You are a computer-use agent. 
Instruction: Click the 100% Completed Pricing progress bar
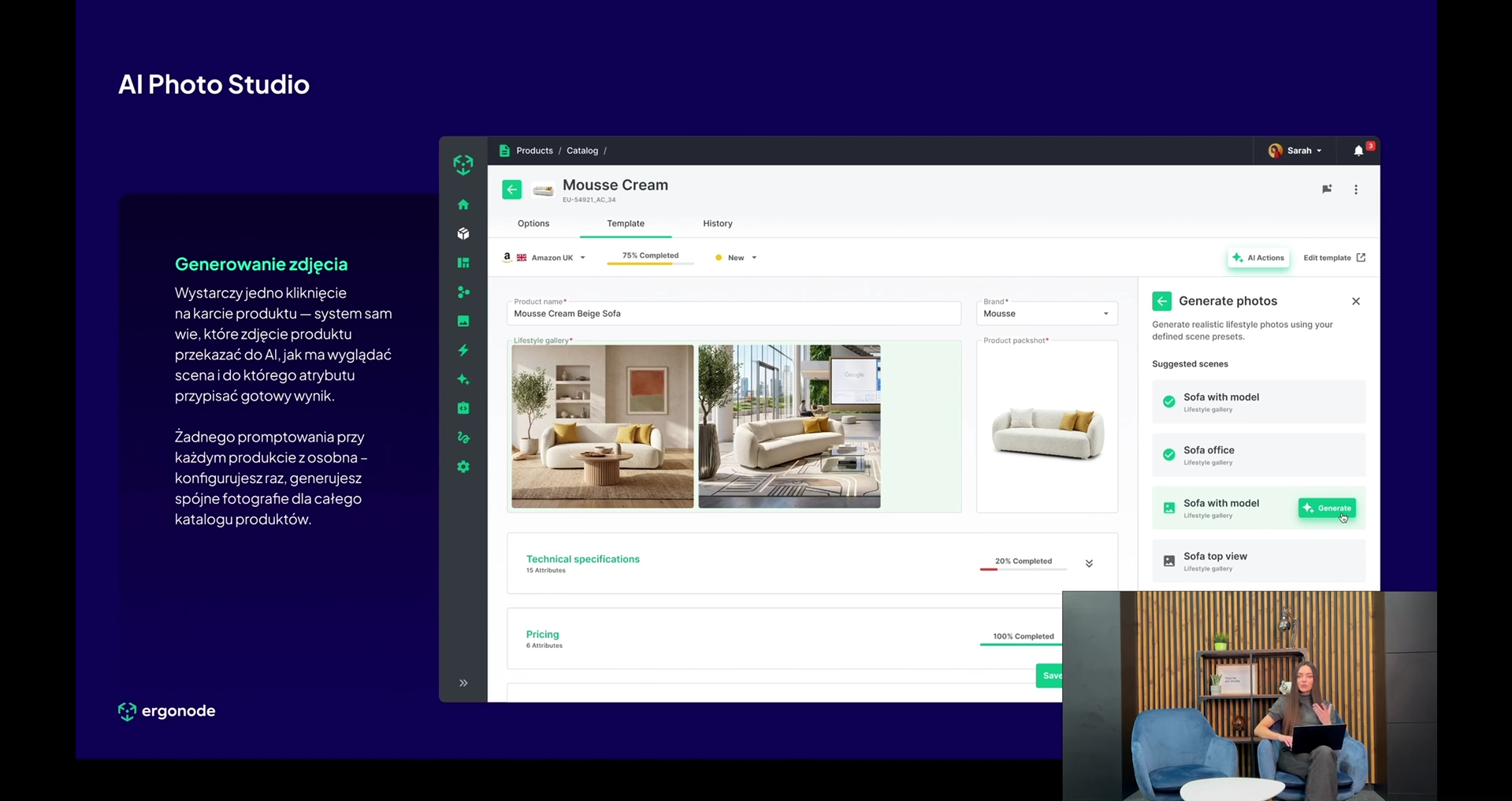[1022, 644]
